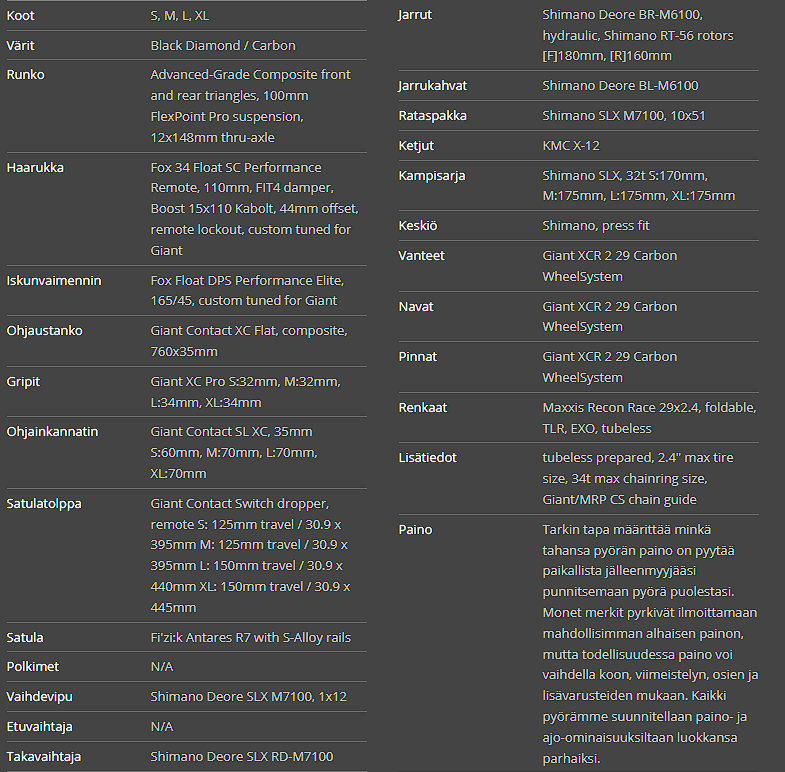Select the Fi'zi:k Antares R7 saddle text
This screenshot has height=772, width=785.
(x=250, y=638)
